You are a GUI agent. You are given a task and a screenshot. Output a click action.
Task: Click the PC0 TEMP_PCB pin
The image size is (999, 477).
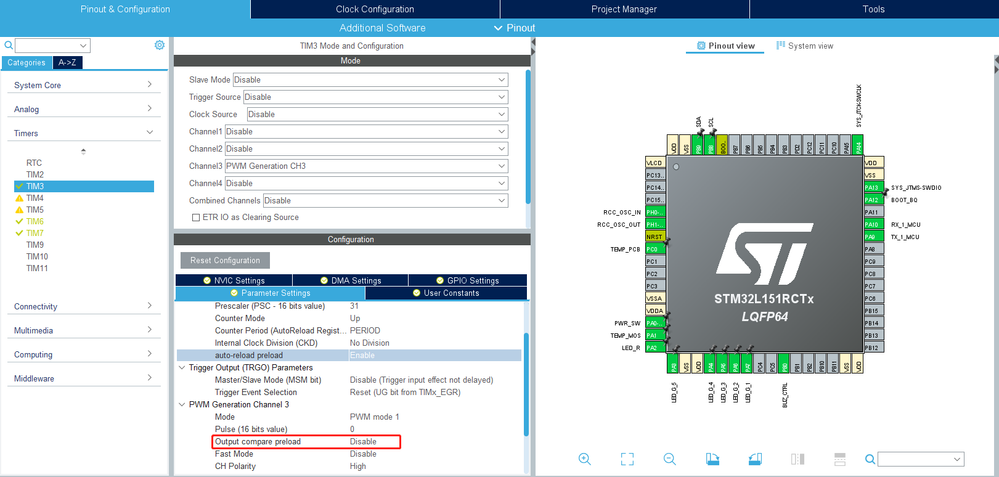click(655, 249)
